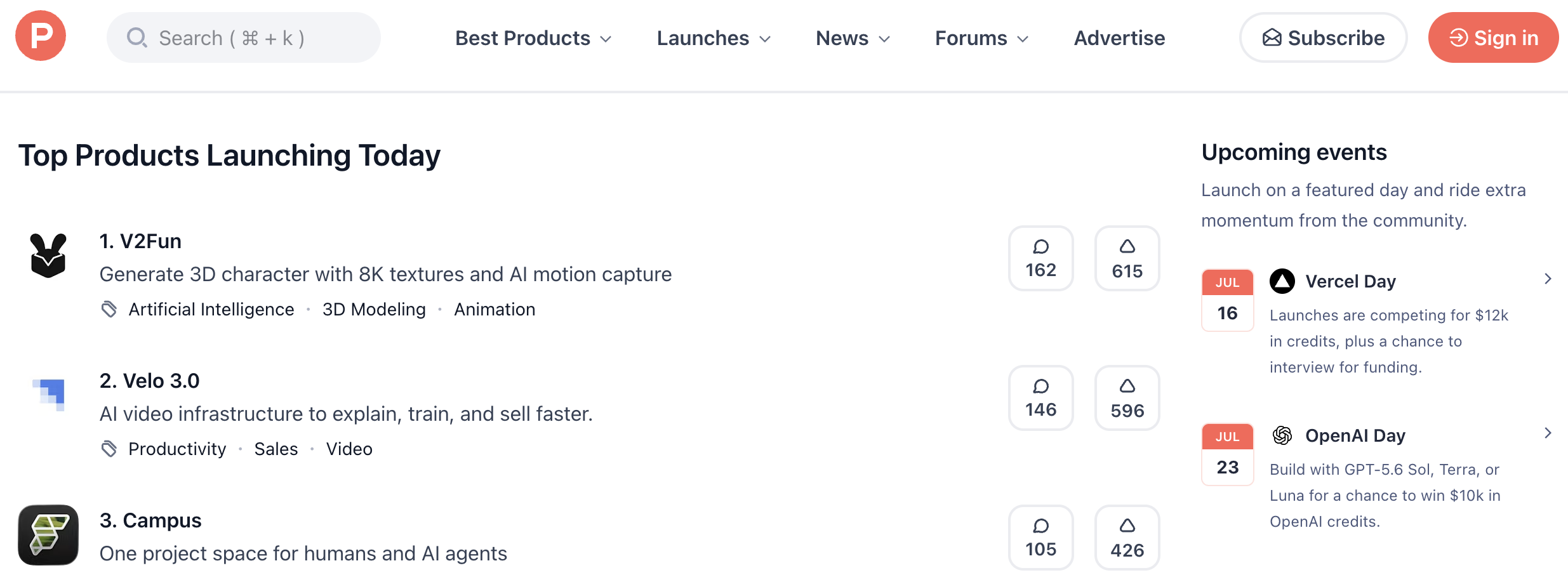Expand the Best Products menu

tap(533, 38)
